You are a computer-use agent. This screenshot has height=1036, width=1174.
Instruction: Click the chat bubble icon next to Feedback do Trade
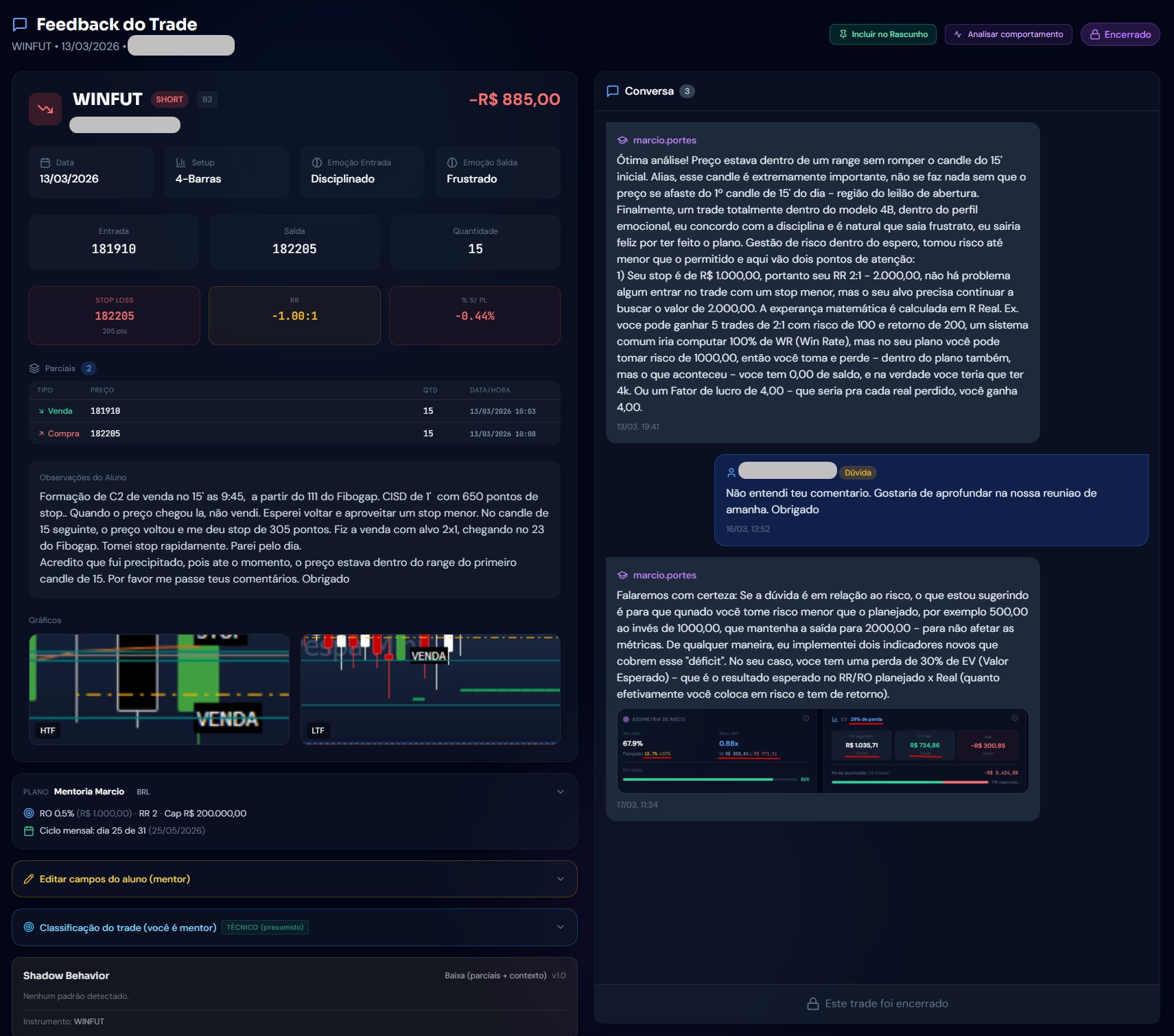[x=20, y=25]
